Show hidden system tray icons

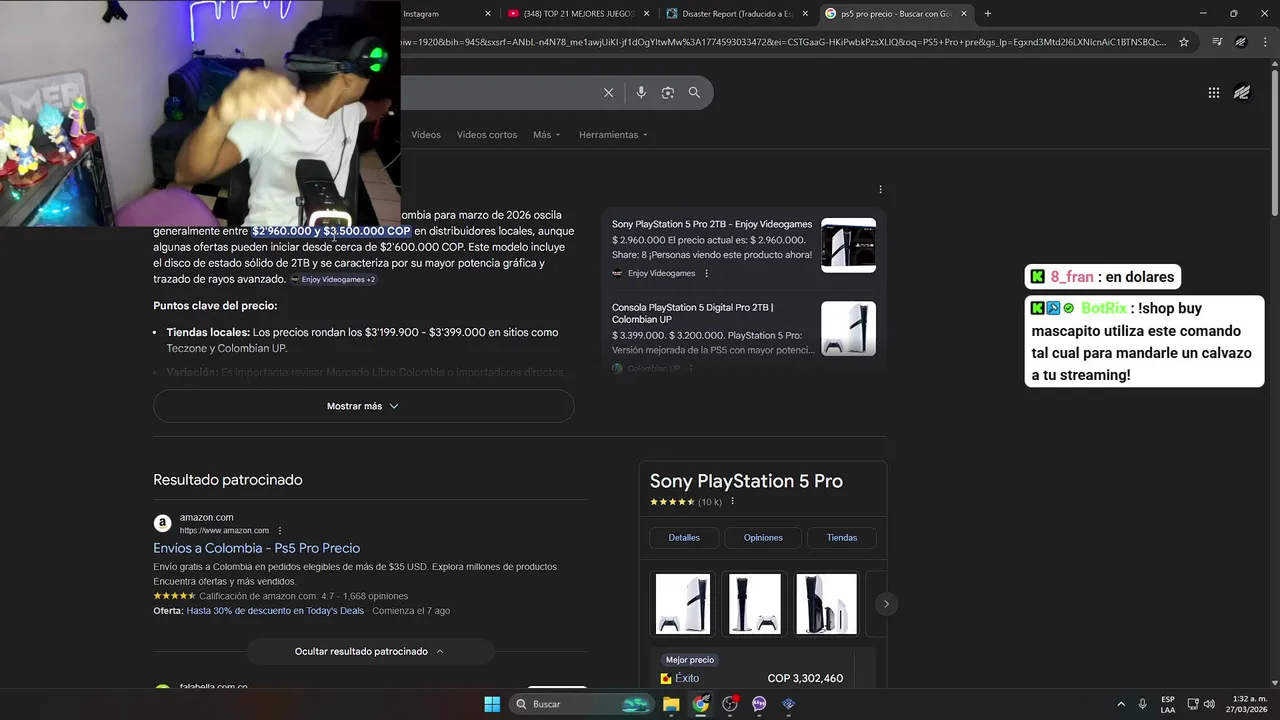click(x=1121, y=704)
